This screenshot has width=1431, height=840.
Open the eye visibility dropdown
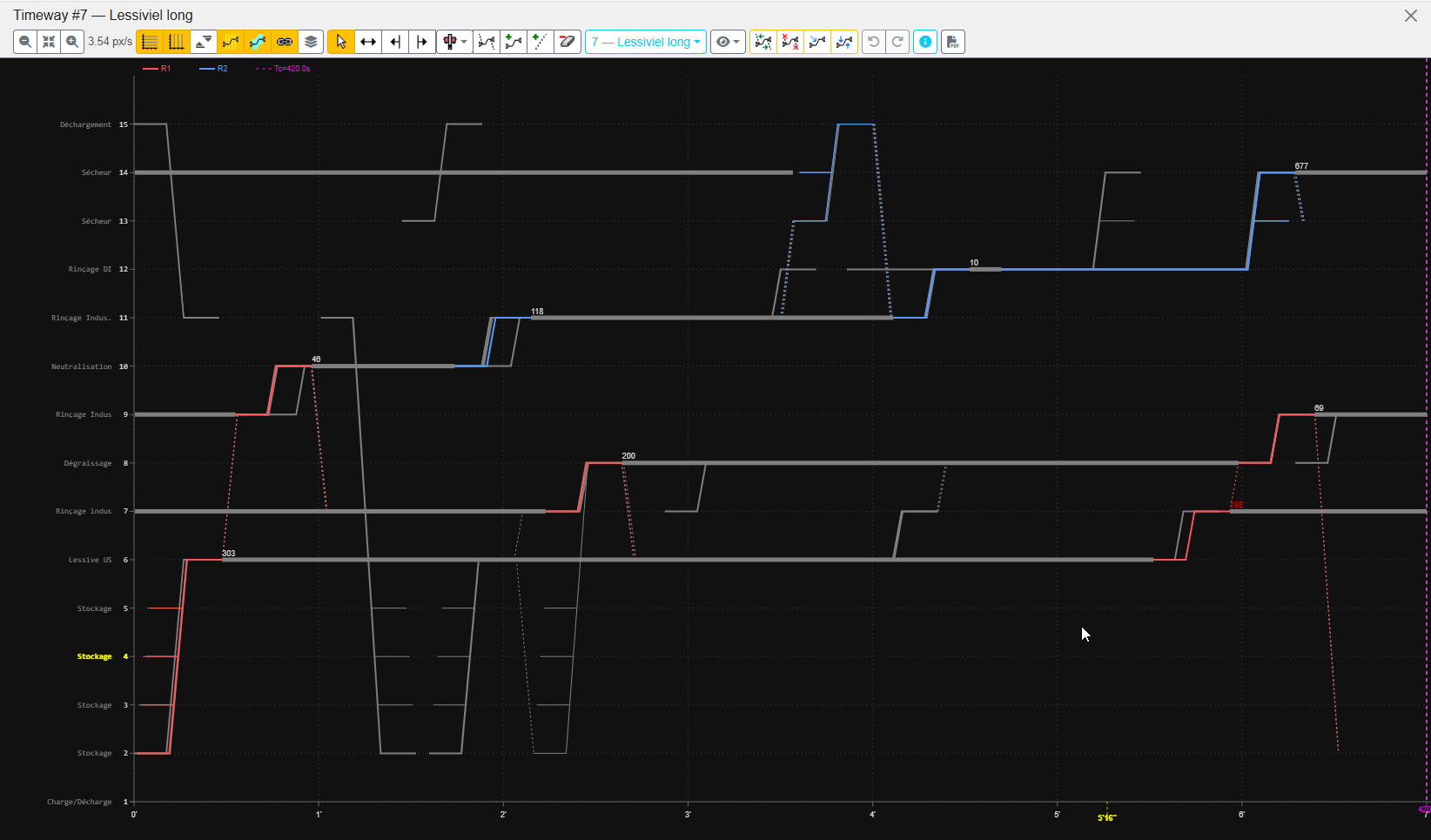click(x=728, y=42)
